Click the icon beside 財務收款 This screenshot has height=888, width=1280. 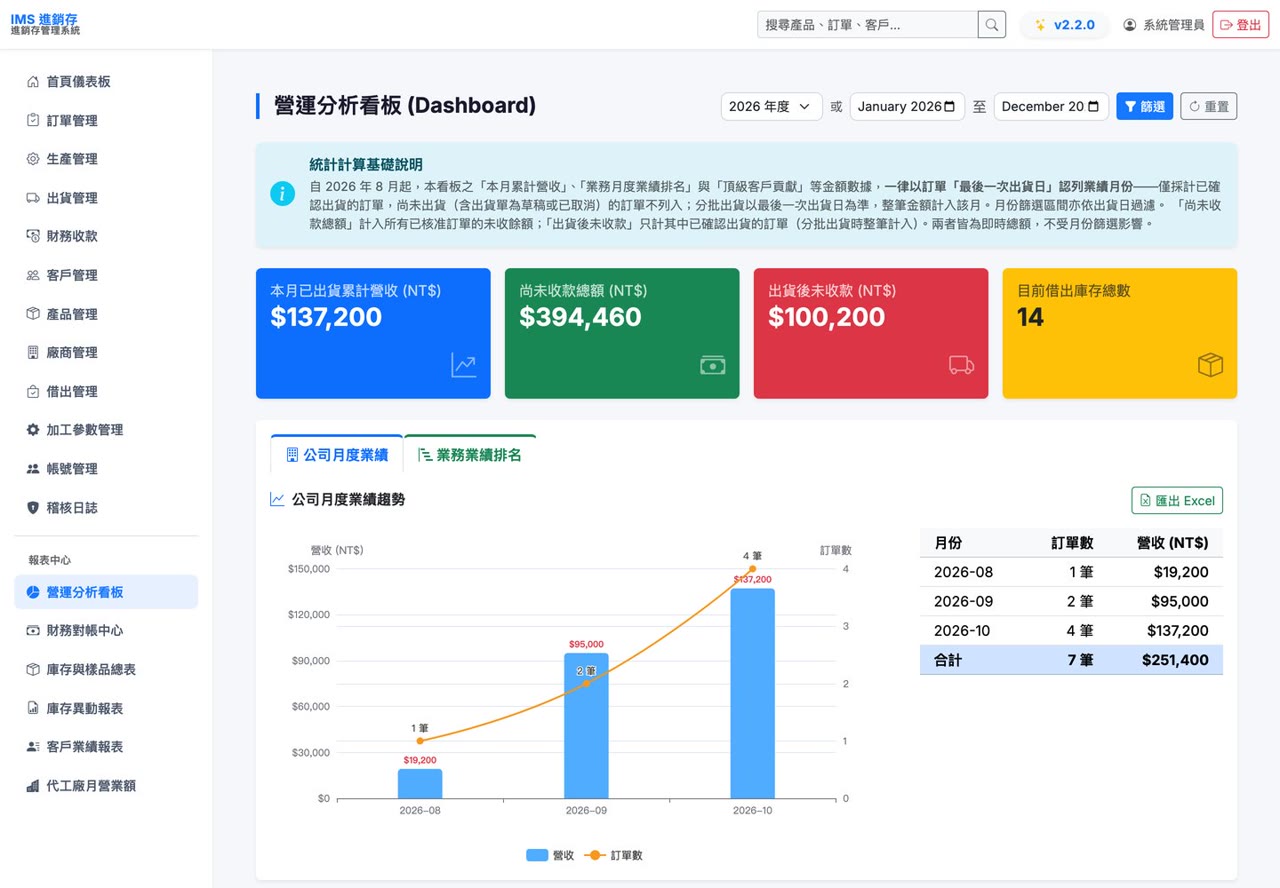pyautogui.click(x=33, y=236)
